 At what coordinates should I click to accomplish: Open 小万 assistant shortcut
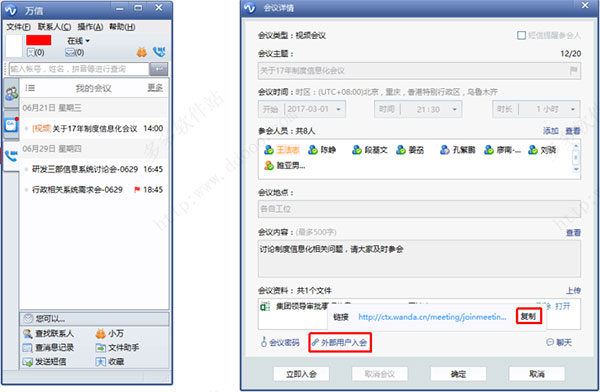(110, 334)
